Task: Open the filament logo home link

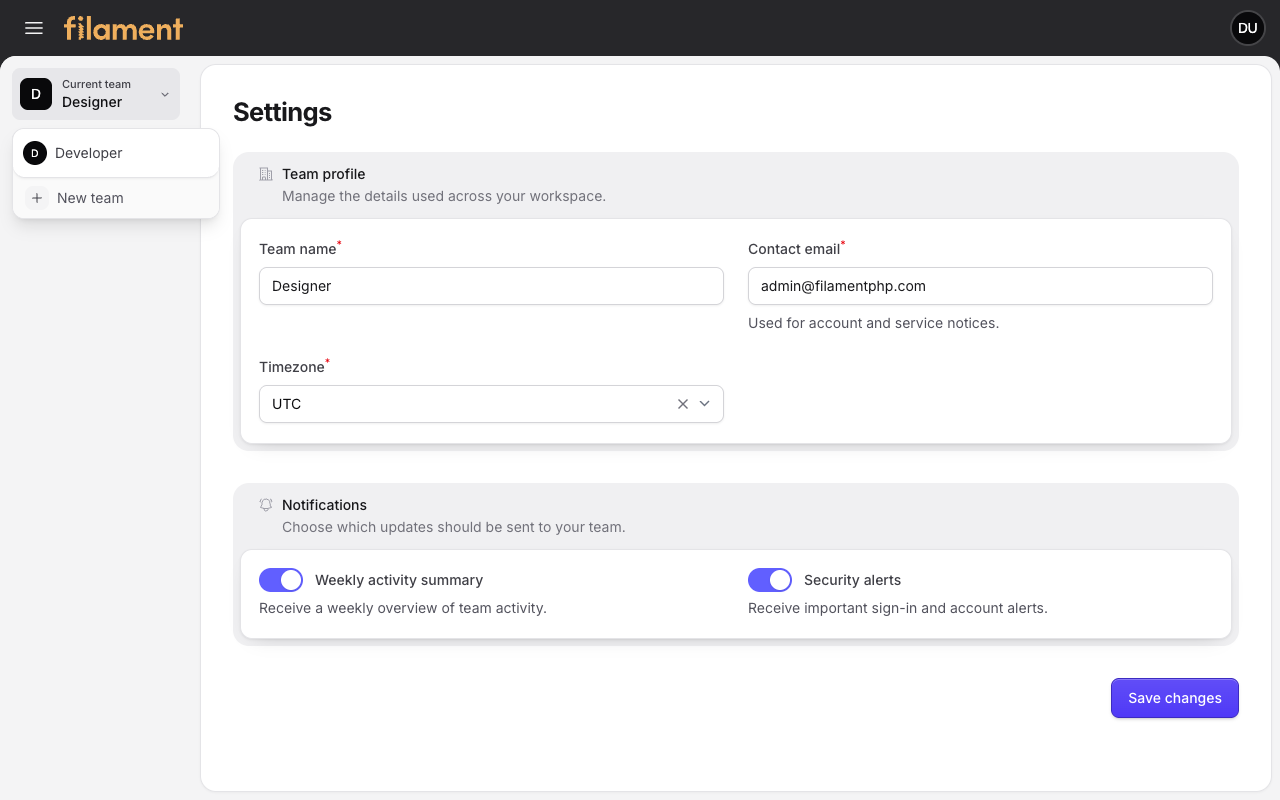Action: pos(124,28)
